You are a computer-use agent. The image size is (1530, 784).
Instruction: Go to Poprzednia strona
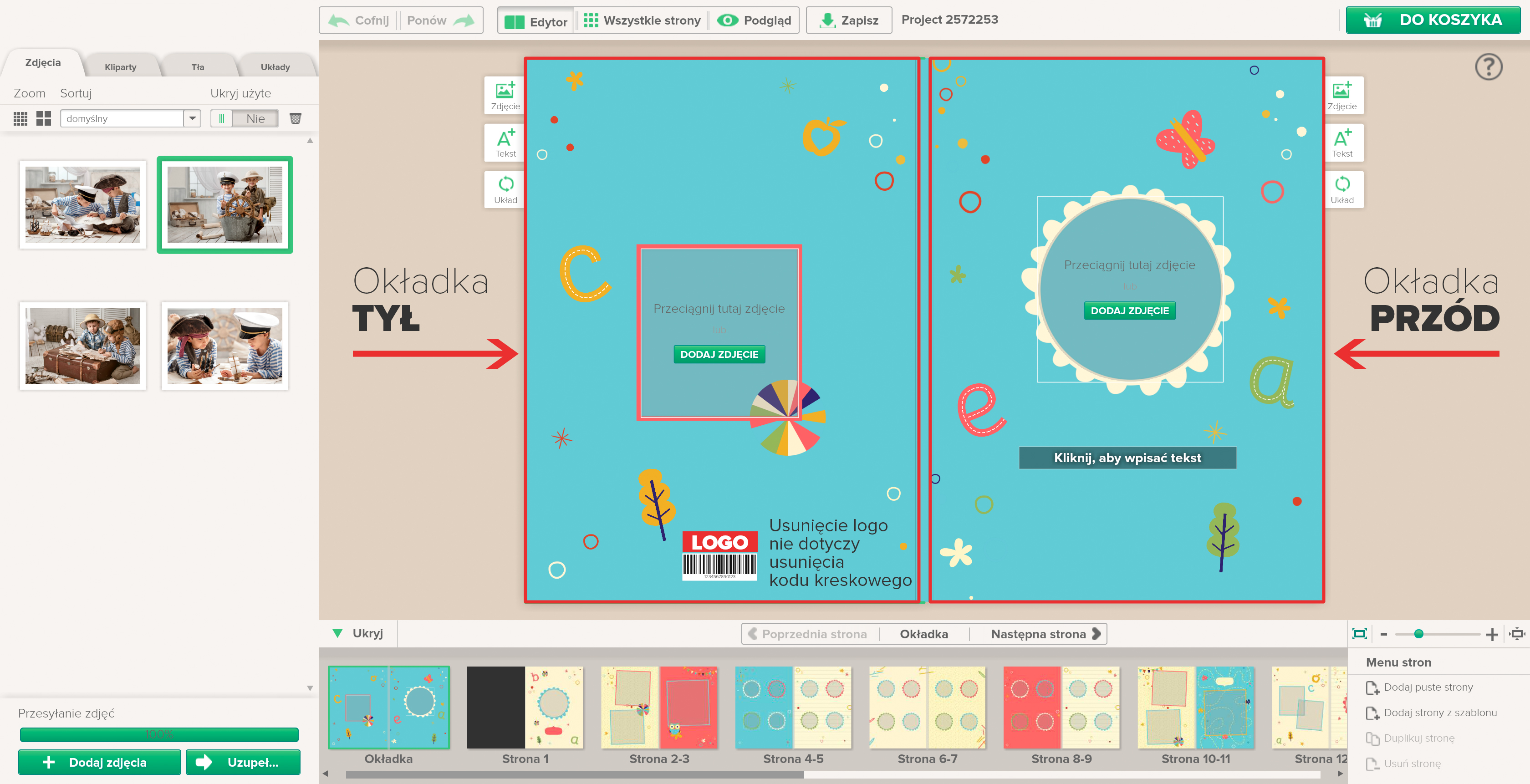point(807,634)
